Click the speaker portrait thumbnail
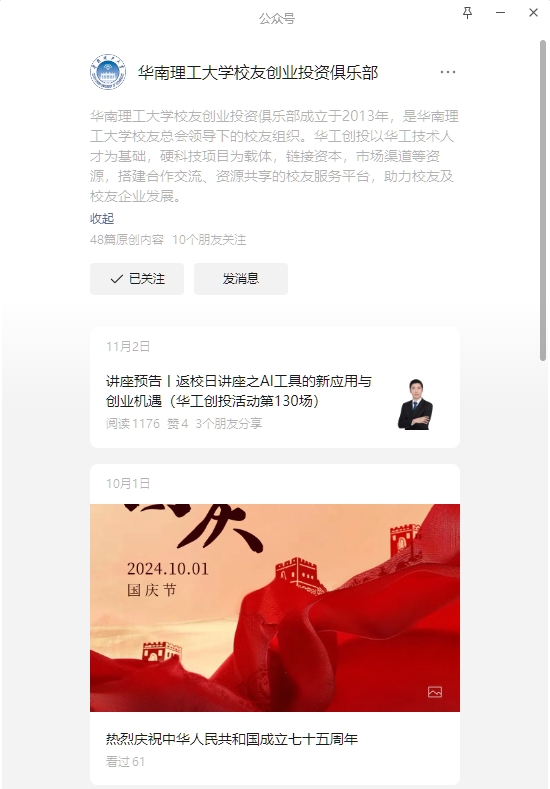The image size is (550, 789). click(x=416, y=405)
